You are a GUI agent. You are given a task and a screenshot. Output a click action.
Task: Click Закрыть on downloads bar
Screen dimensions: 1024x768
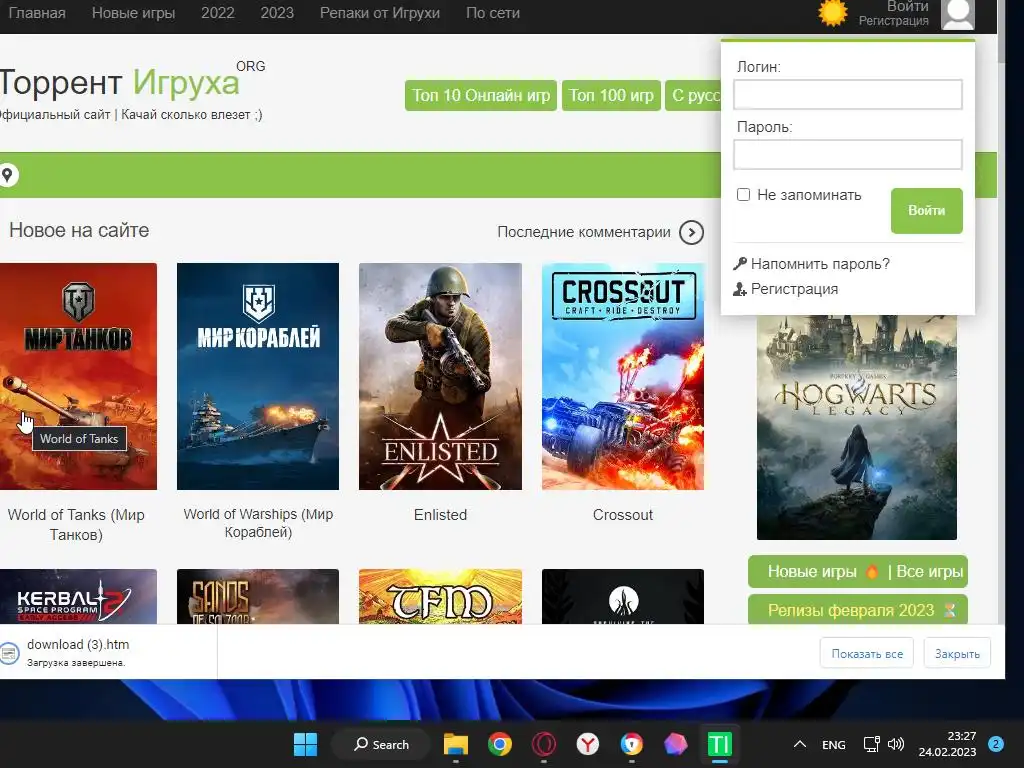click(957, 654)
